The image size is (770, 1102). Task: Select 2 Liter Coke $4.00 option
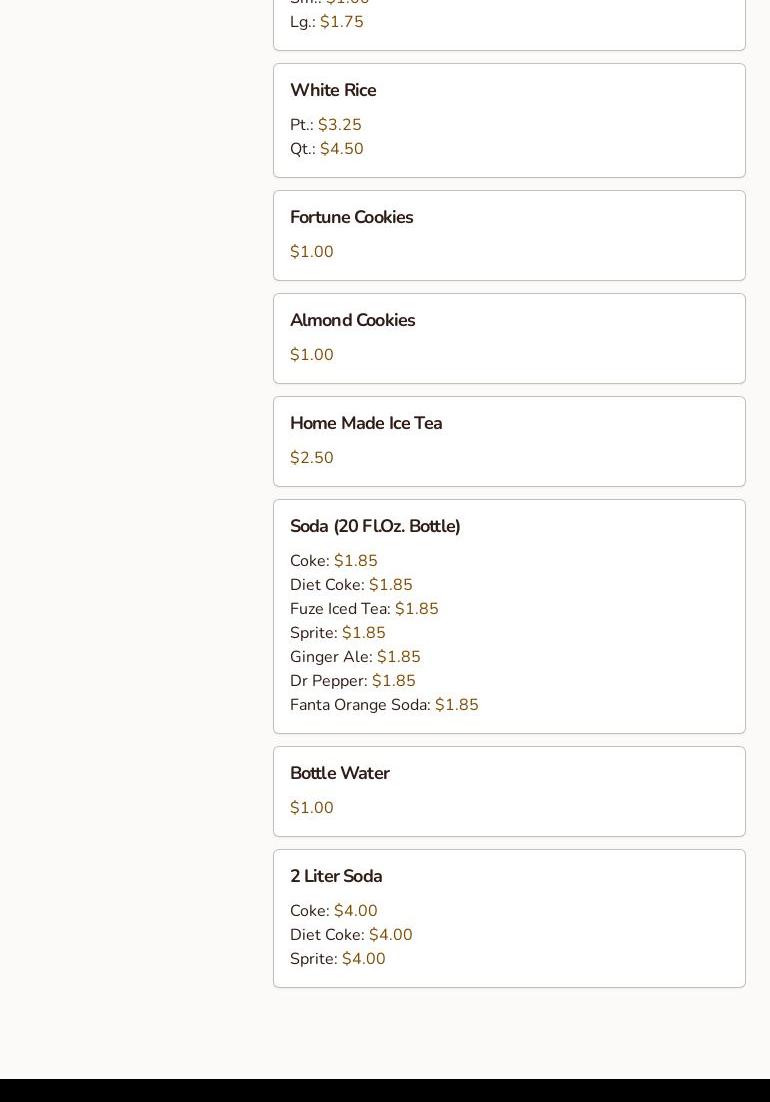point(334,911)
